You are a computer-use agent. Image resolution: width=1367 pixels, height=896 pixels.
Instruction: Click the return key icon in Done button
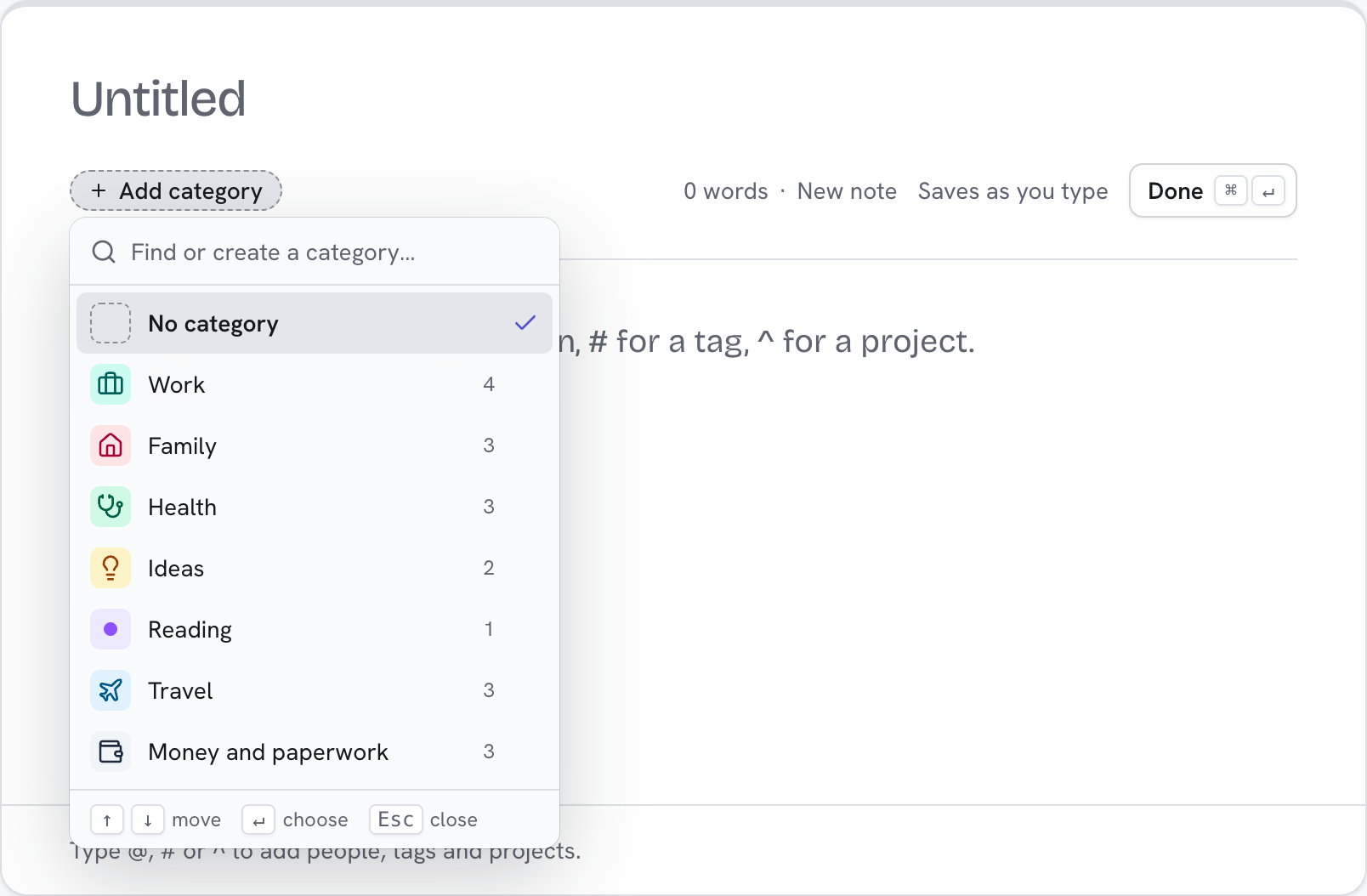click(1268, 190)
